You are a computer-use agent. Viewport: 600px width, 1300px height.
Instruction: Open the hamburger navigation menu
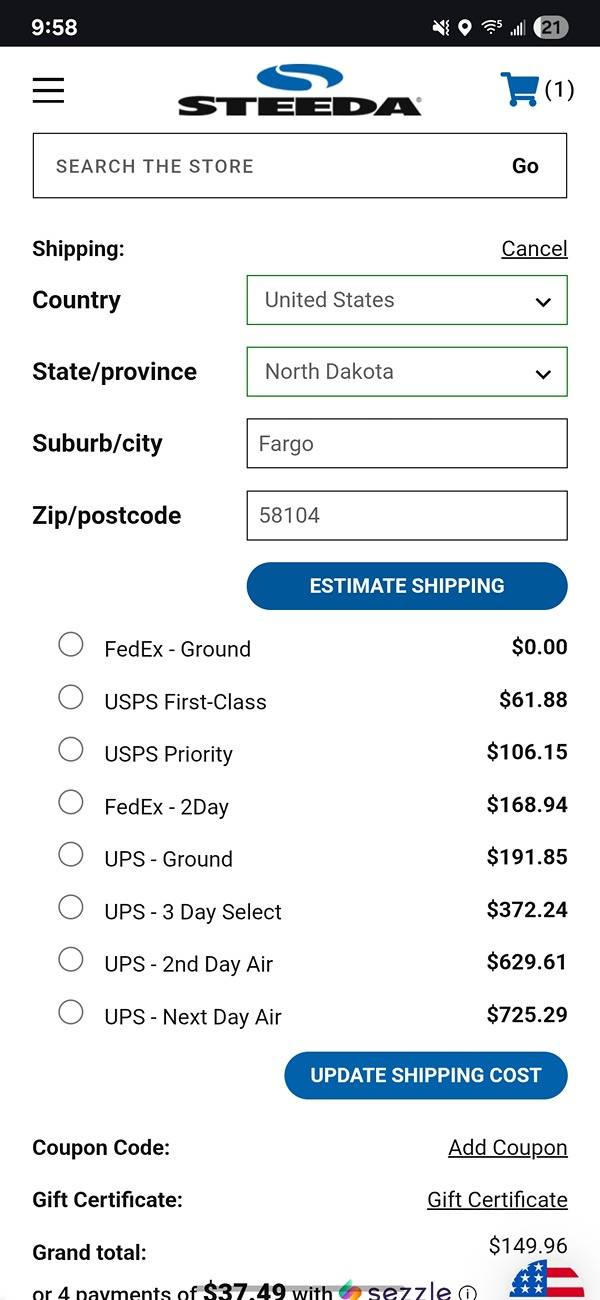coord(48,90)
